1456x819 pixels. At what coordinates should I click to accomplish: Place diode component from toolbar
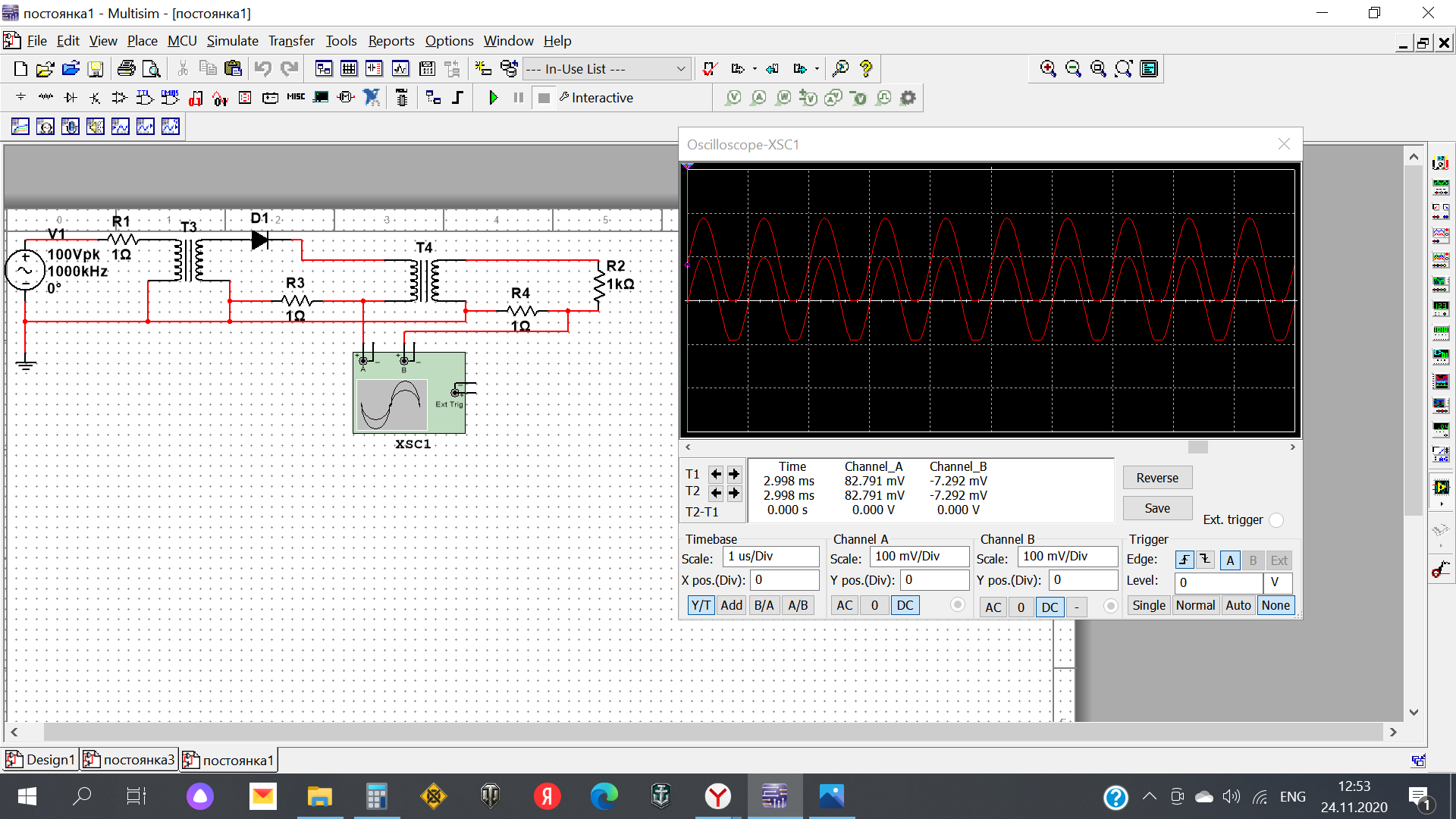71,98
